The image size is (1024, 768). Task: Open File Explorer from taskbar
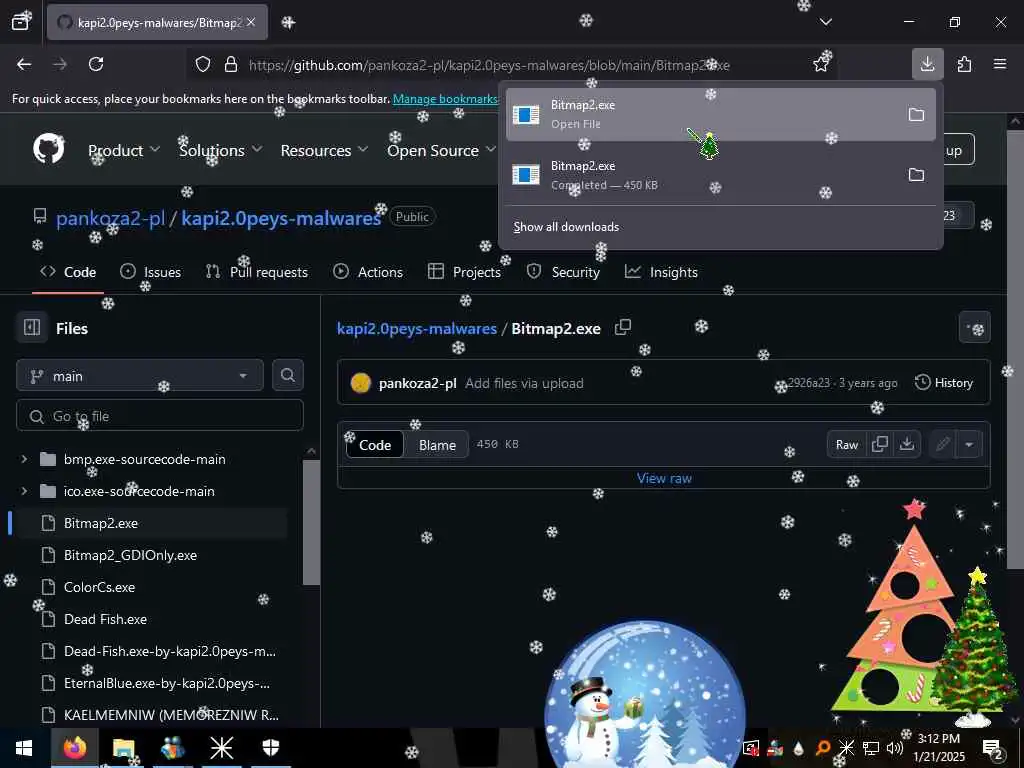pos(123,748)
